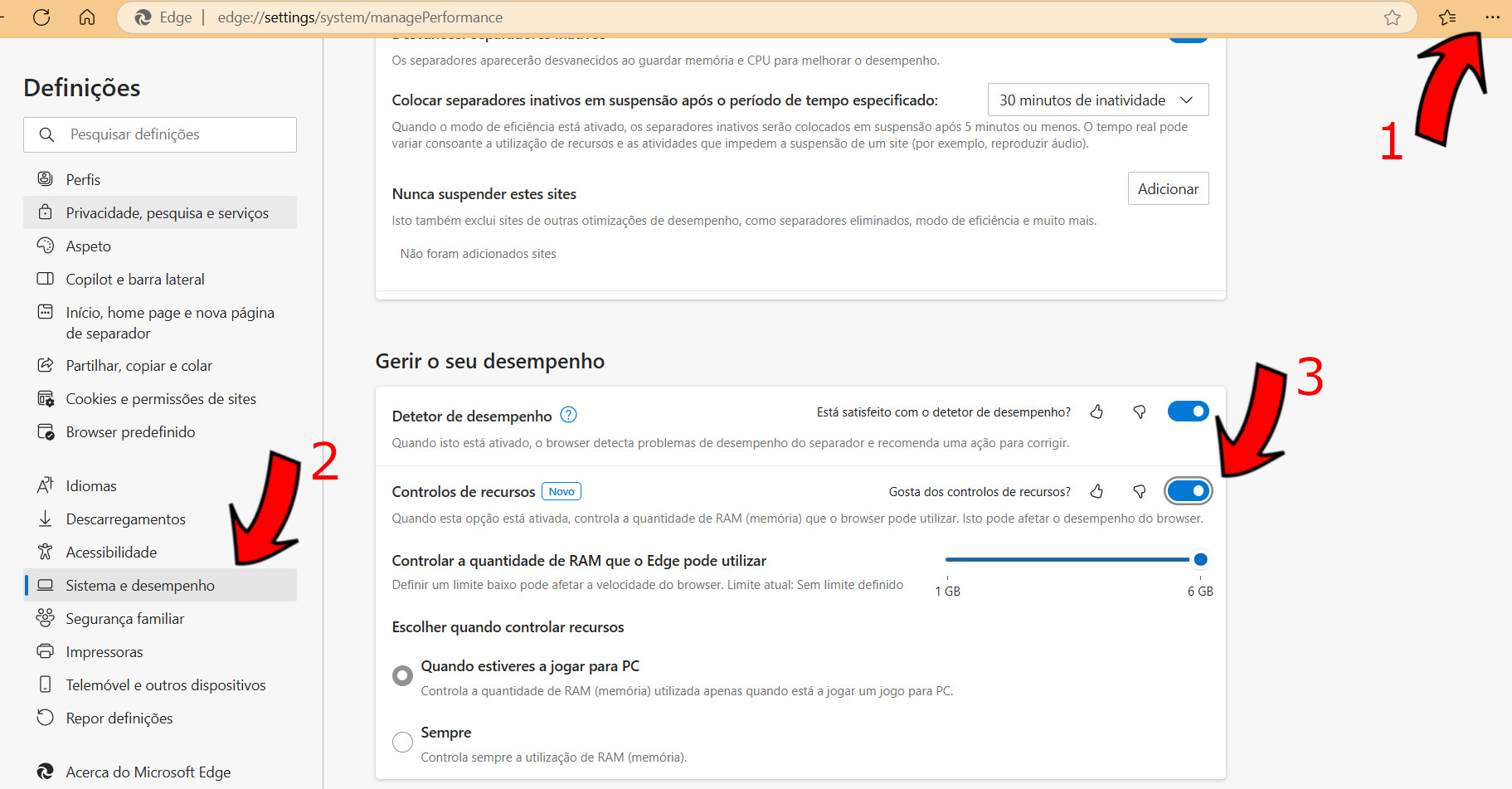The image size is (1512, 789).
Task: Open Privacidade, pesquisa e serviços section
Action: coord(160,212)
